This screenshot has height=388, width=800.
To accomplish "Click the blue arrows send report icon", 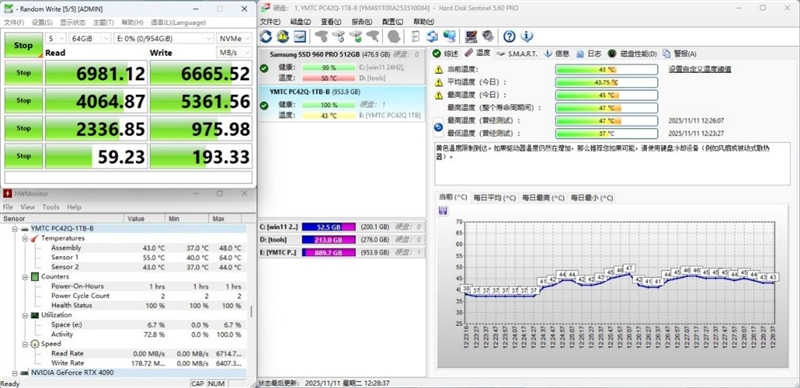I will coord(432,36).
